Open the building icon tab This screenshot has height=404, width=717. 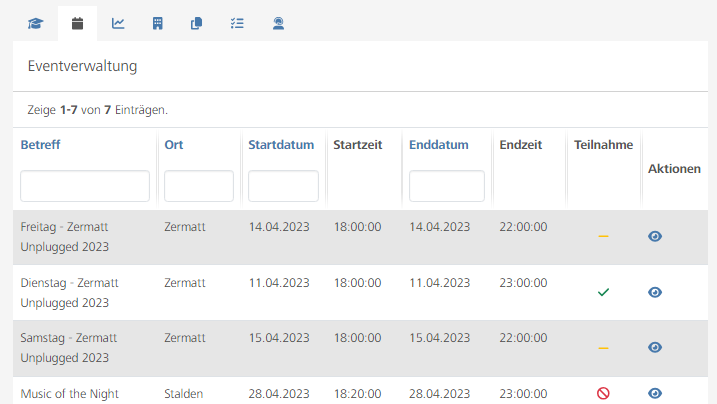tap(158, 23)
